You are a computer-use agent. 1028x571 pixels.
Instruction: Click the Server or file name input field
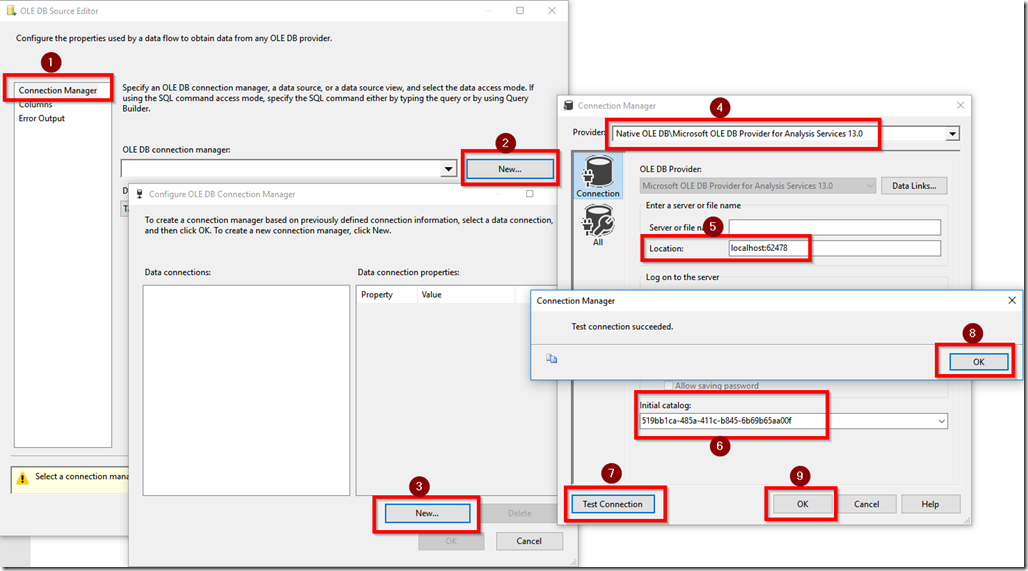pyautogui.click(x=835, y=227)
